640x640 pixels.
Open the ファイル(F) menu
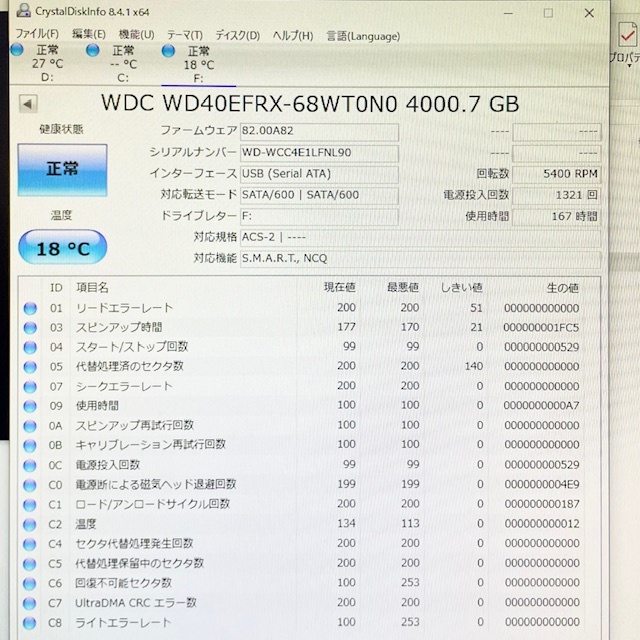pos(37,34)
